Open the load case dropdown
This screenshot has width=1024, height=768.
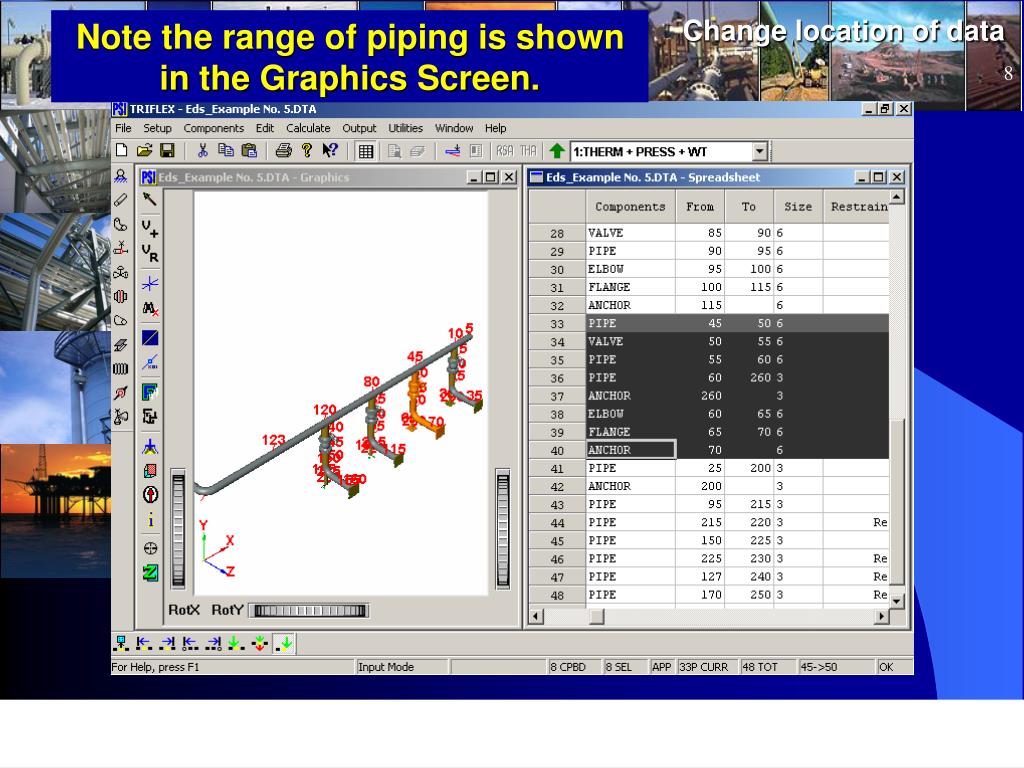[x=759, y=152]
